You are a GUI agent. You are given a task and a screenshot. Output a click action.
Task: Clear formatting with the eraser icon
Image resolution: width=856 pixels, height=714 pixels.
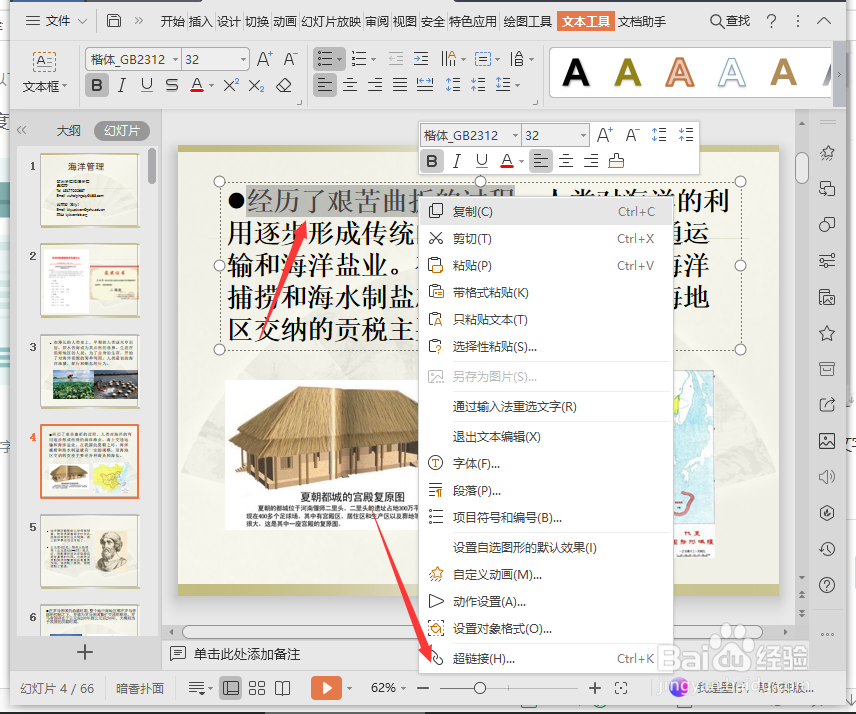click(x=284, y=85)
